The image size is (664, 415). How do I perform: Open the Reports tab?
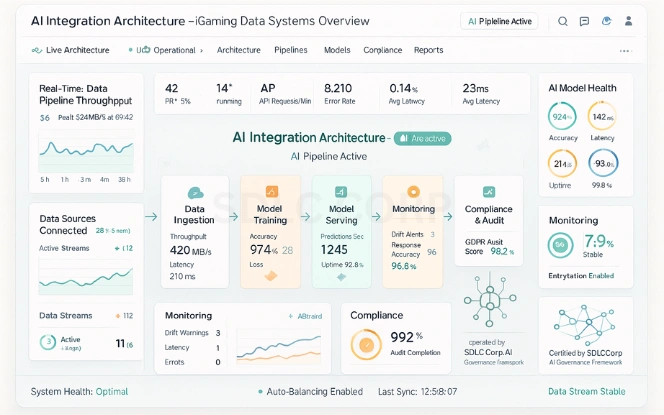coord(428,50)
